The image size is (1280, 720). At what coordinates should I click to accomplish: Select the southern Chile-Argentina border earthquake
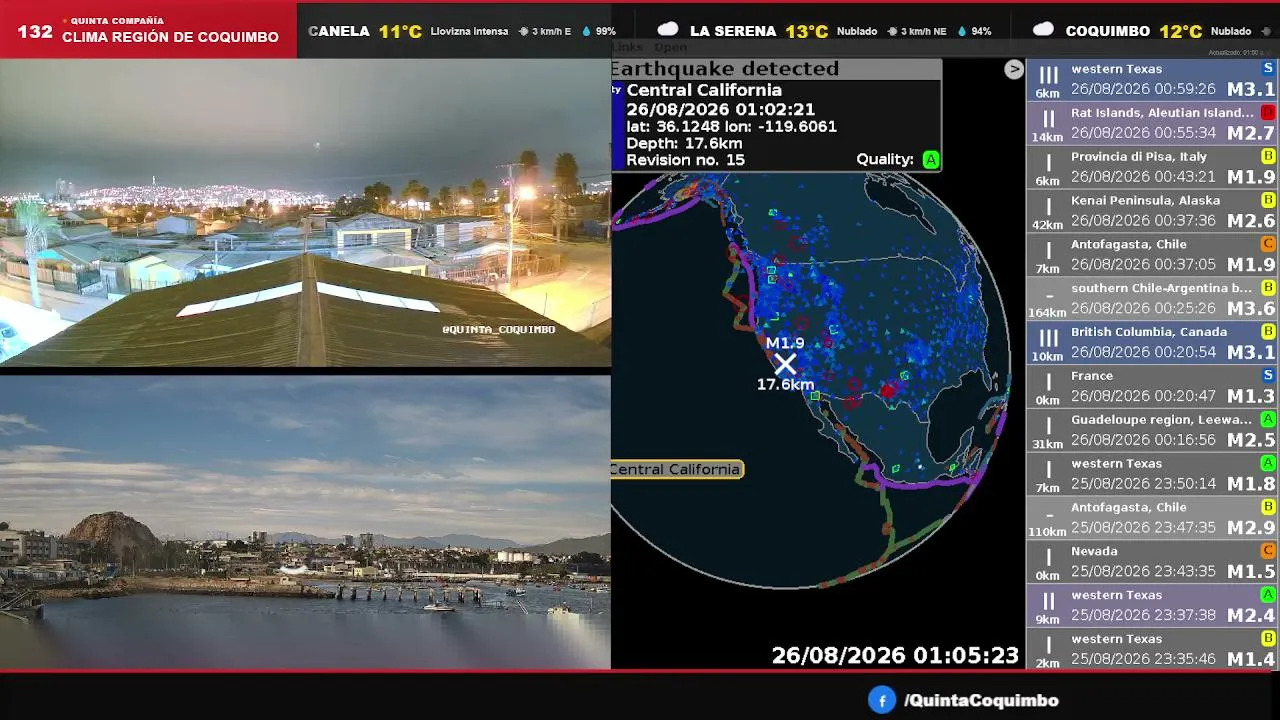(1152, 298)
